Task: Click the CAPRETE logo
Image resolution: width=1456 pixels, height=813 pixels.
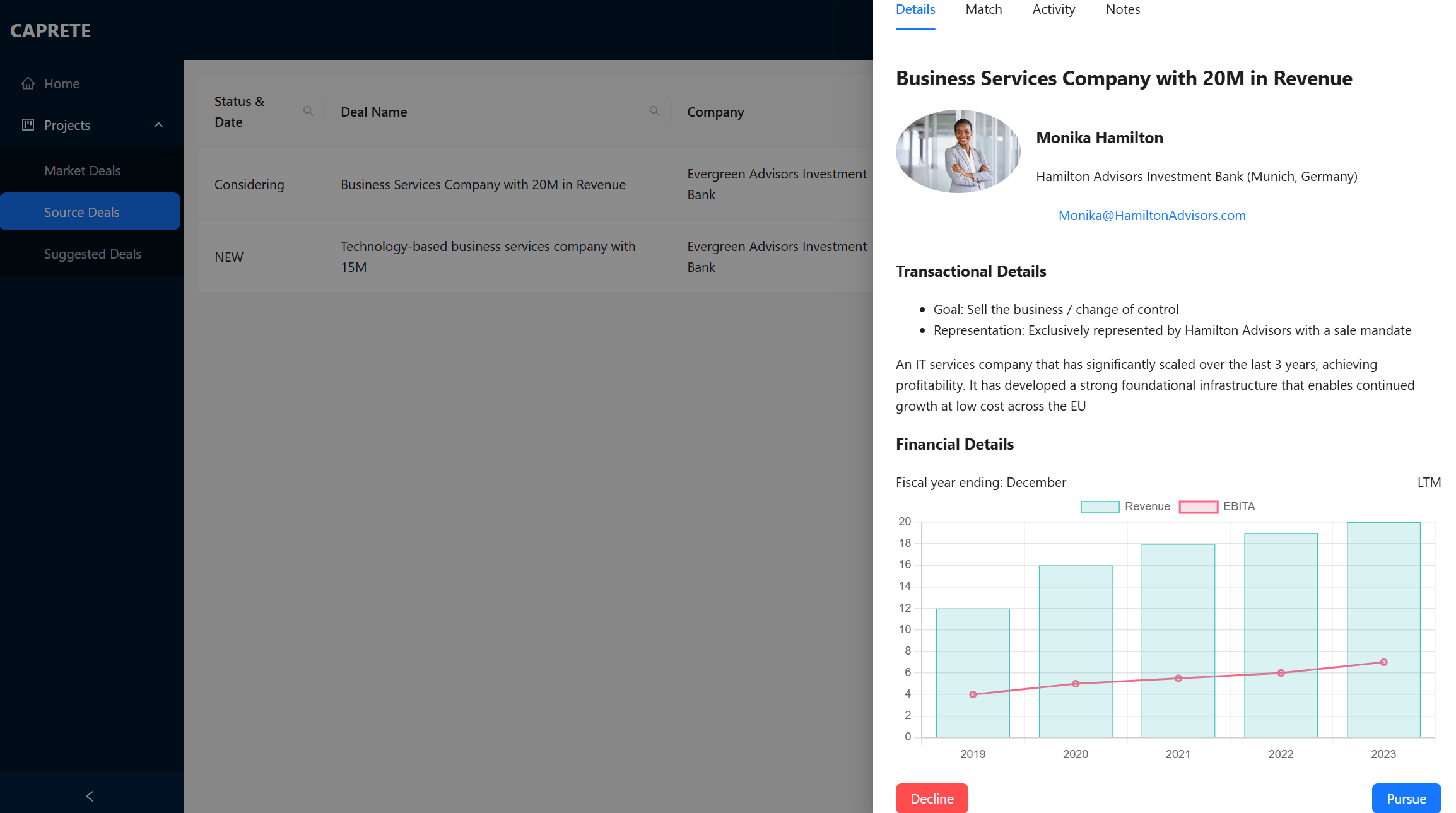Action: 50,30
